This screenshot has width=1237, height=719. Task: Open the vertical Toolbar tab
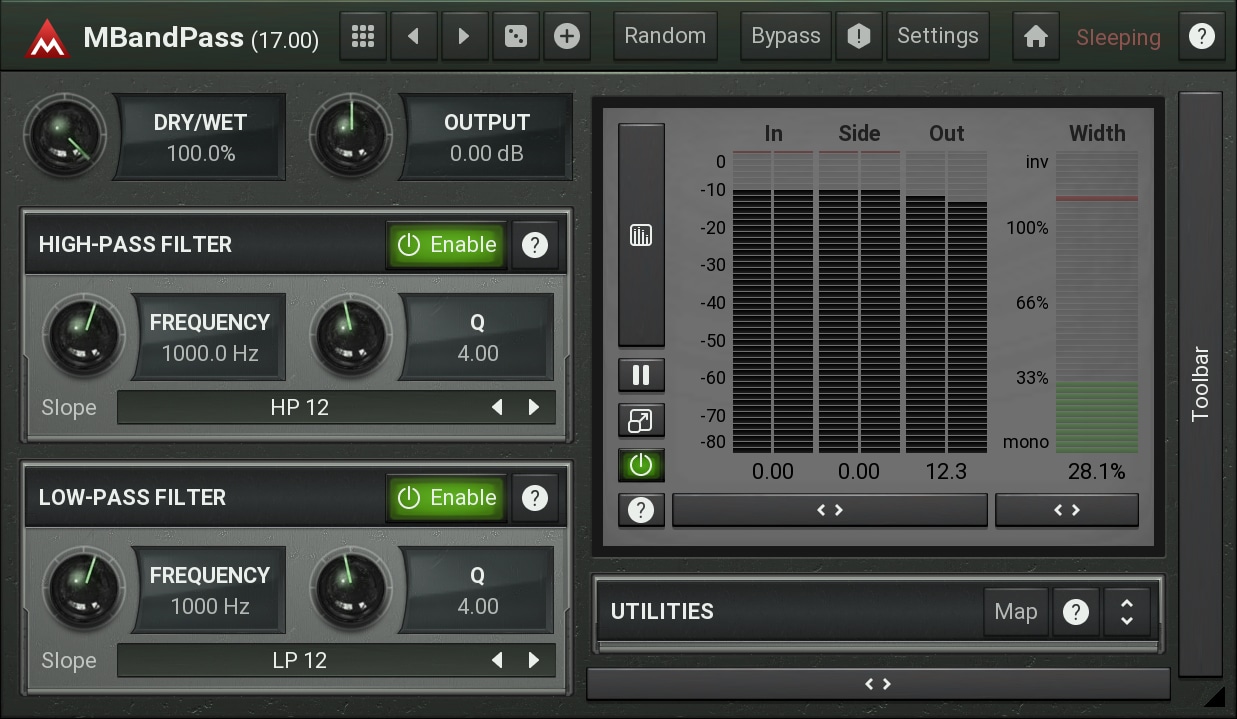click(1200, 384)
